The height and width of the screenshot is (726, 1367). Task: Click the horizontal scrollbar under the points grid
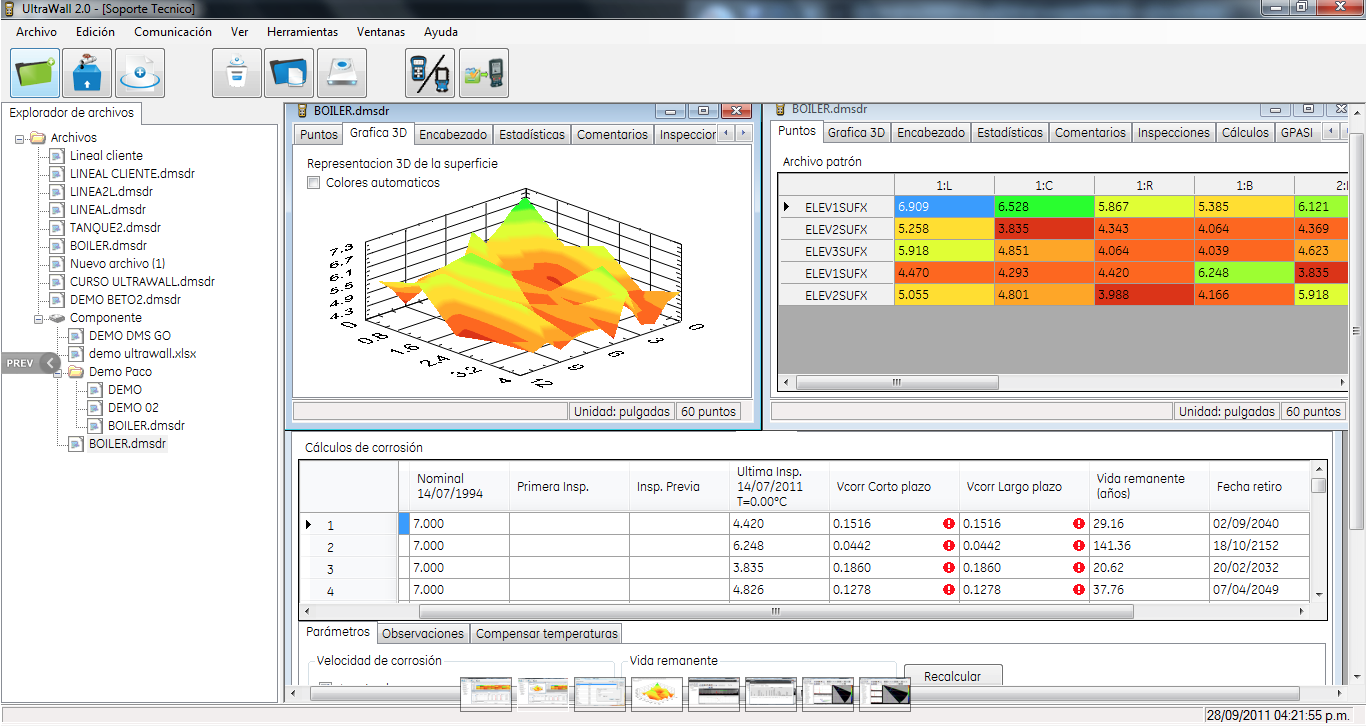(1062, 382)
